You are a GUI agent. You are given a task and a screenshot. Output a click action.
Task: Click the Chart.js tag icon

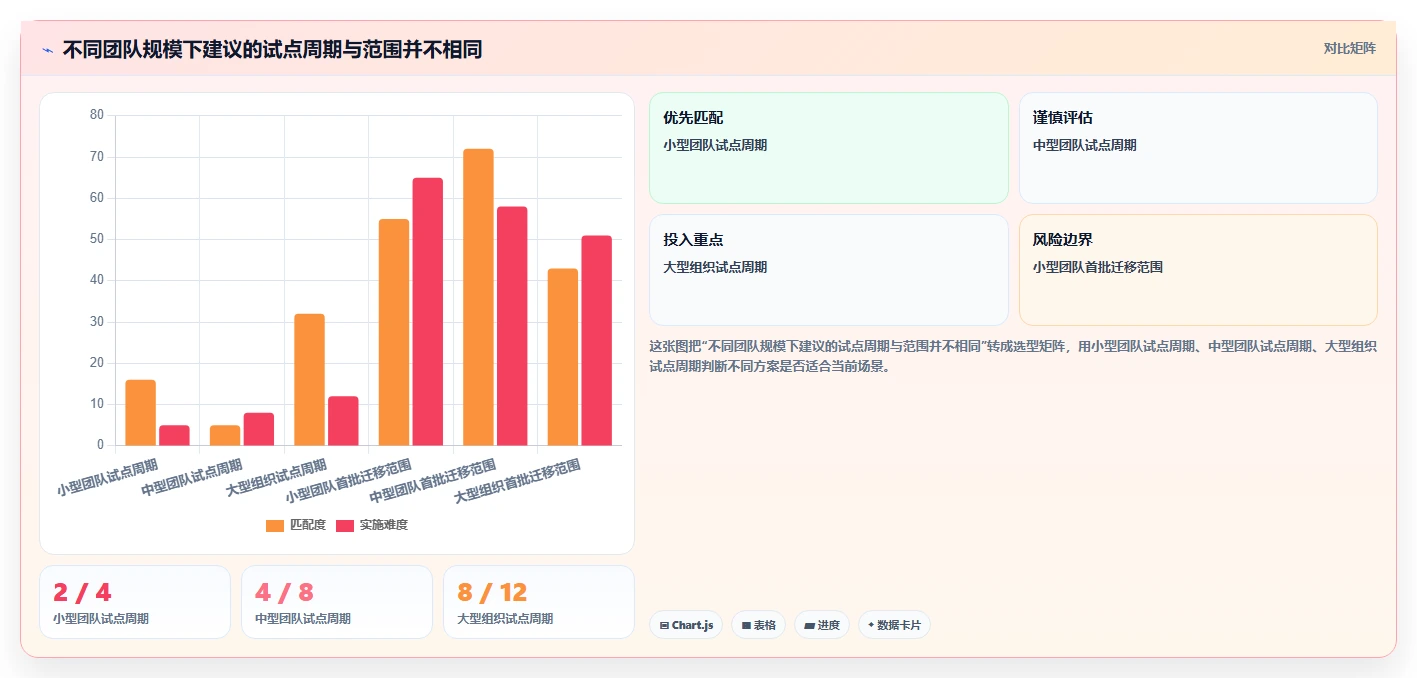(x=664, y=625)
